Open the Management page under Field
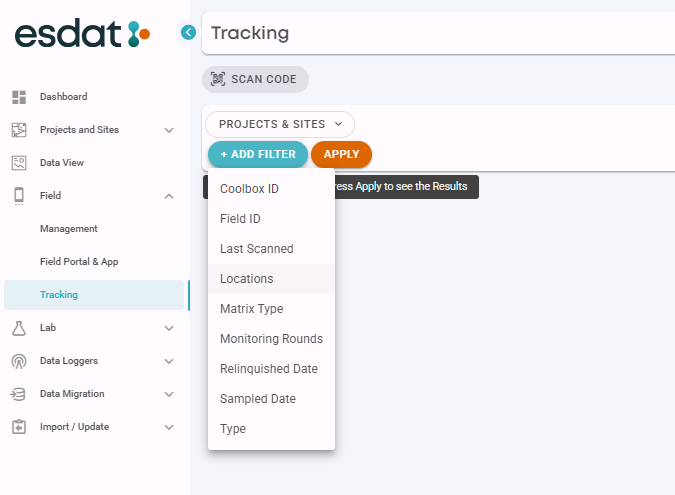675x495 pixels. pos(69,229)
